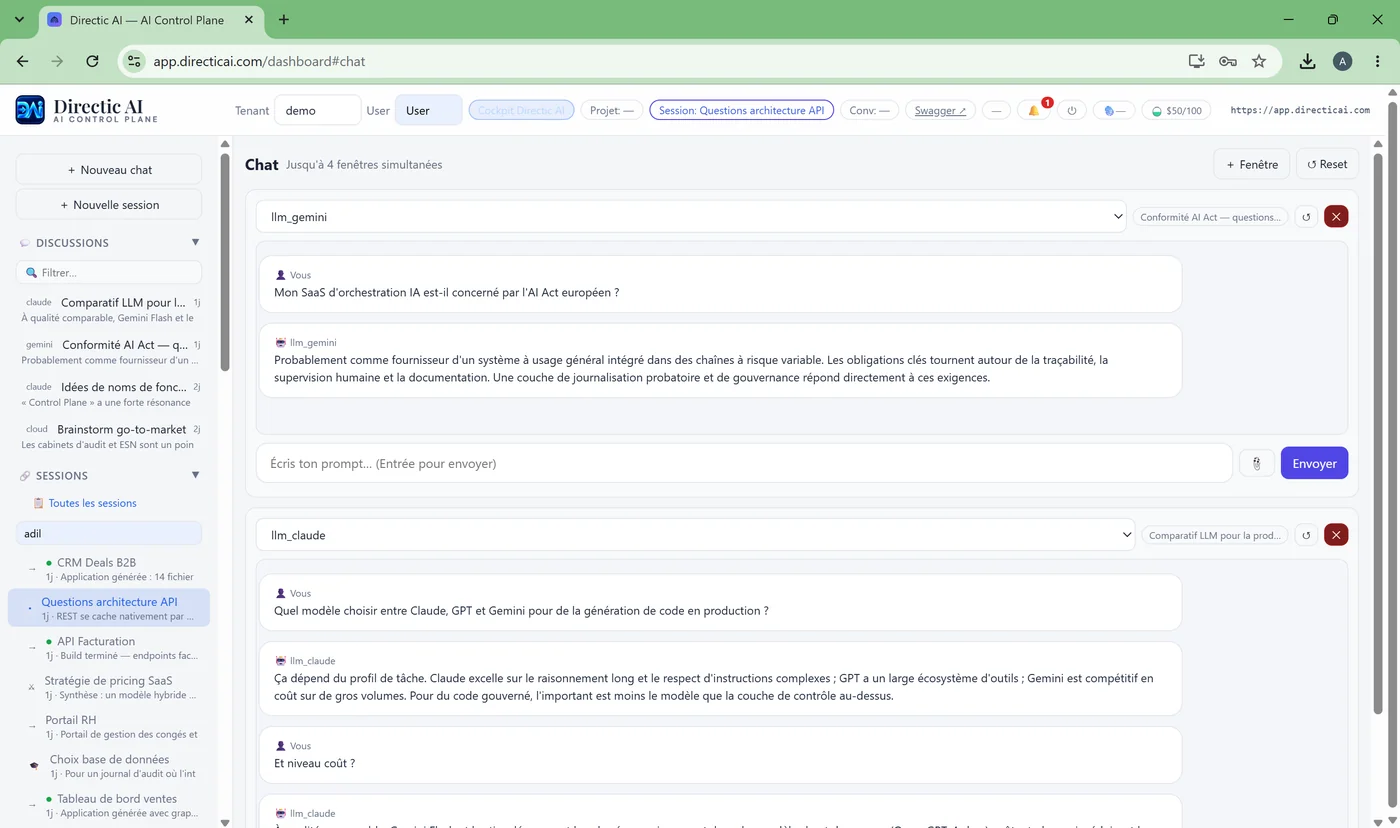Click the attach file icon next to Envoyer
This screenshot has width=1400, height=828.
(x=1257, y=463)
